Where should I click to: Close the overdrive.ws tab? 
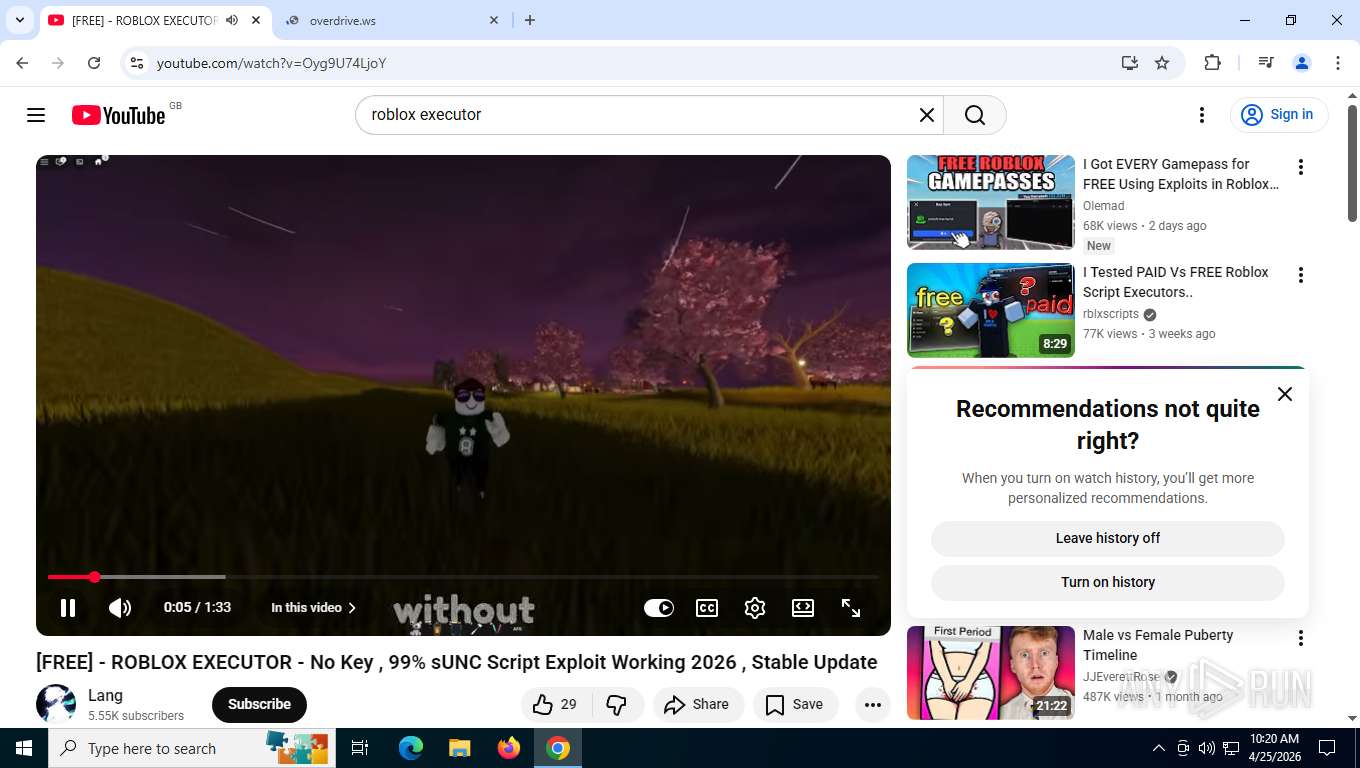pos(494,20)
